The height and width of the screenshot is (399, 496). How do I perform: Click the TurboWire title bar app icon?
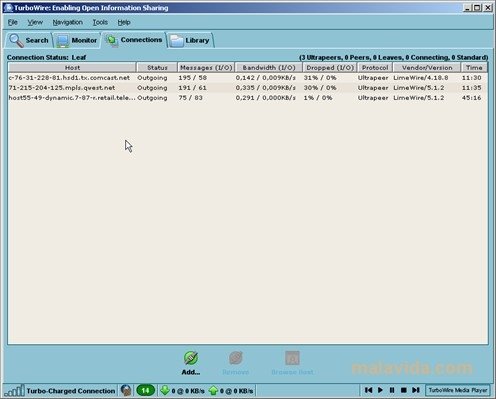point(8,8)
